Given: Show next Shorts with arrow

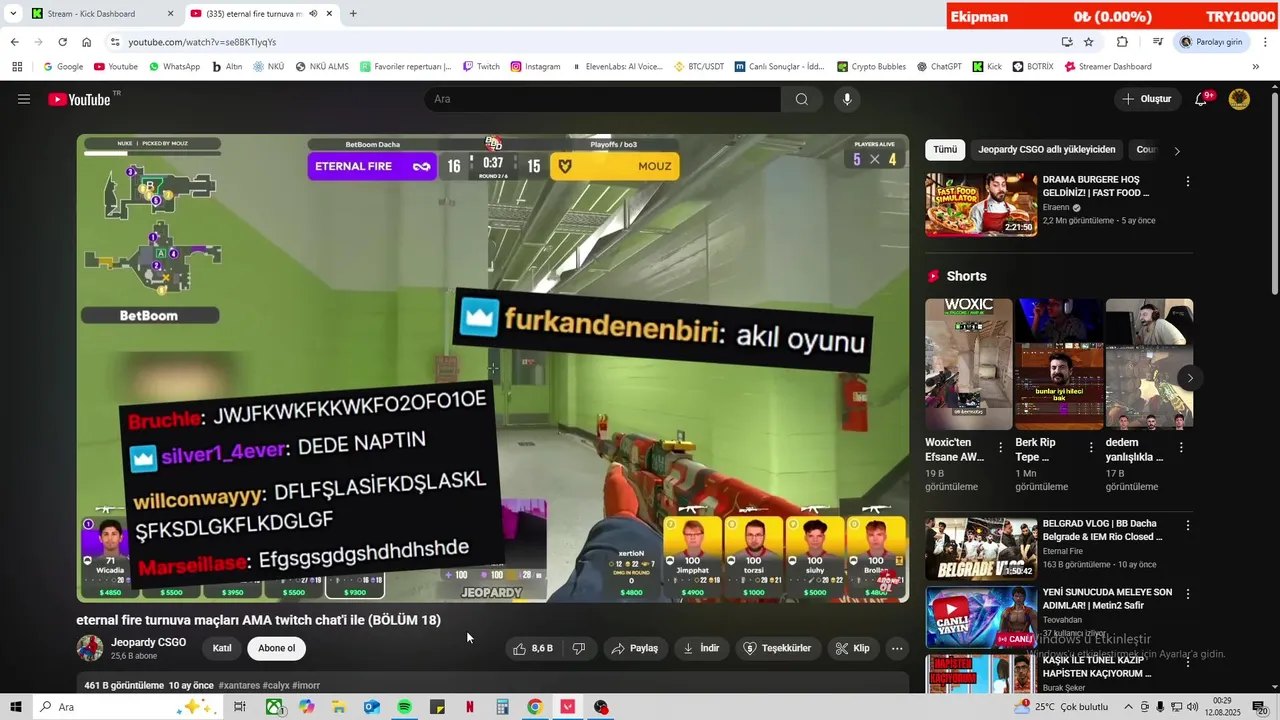Looking at the screenshot, I should click(x=1190, y=378).
